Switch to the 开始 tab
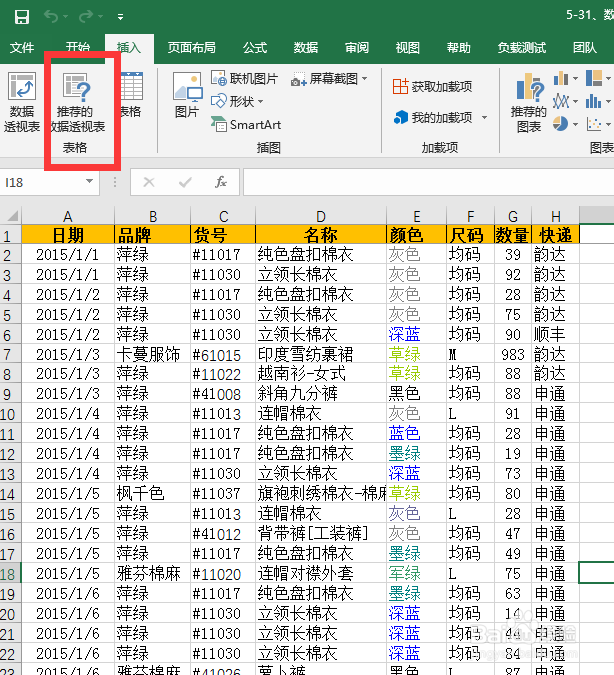The width and height of the screenshot is (614, 675). pos(78,47)
